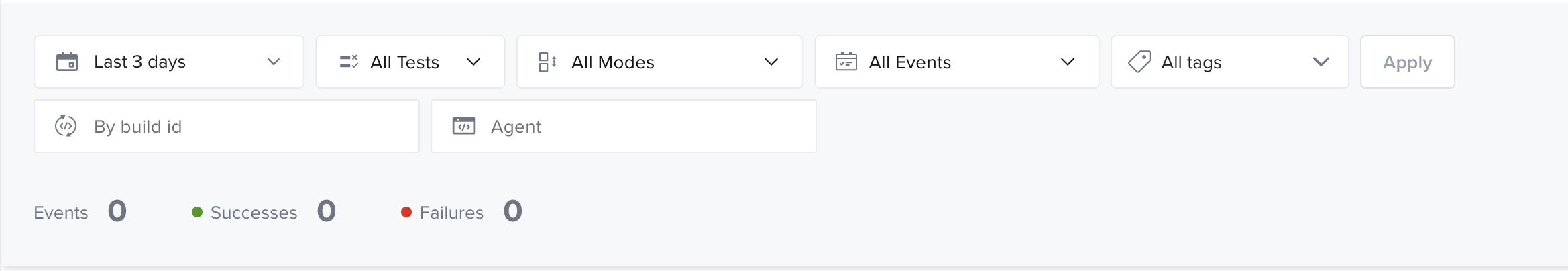The height and width of the screenshot is (271, 1568).
Task: Open the All tags dropdown
Action: tap(1321, 62)
